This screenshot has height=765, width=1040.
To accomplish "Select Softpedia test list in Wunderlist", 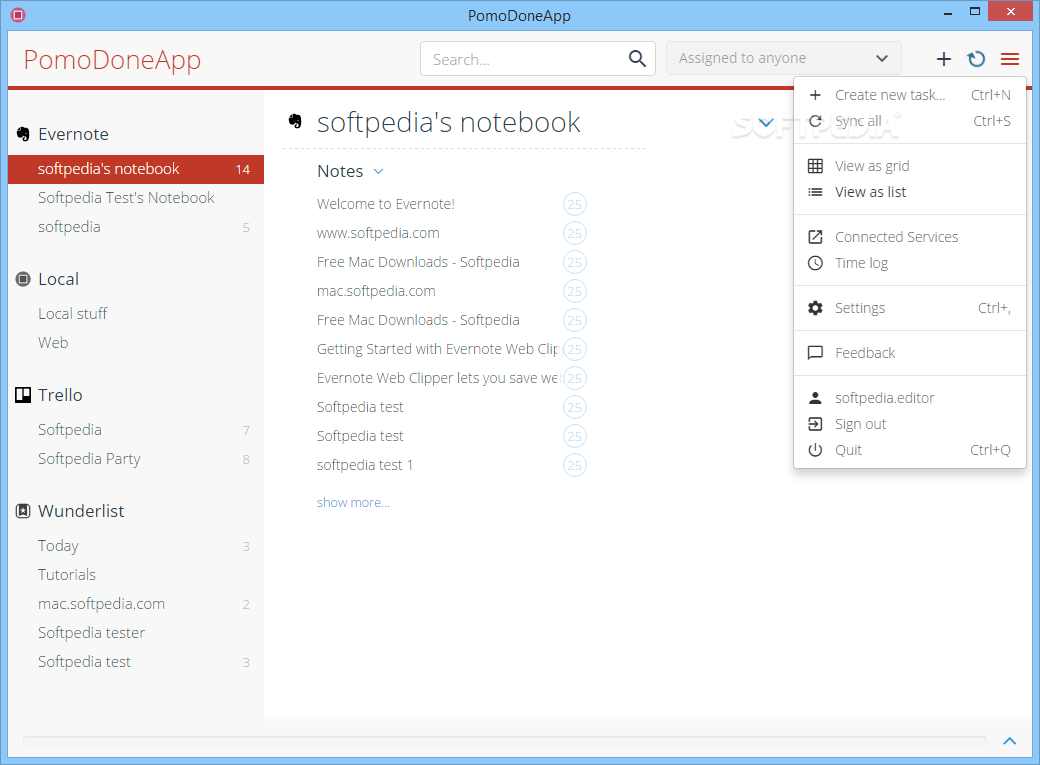I will (136, 662).
